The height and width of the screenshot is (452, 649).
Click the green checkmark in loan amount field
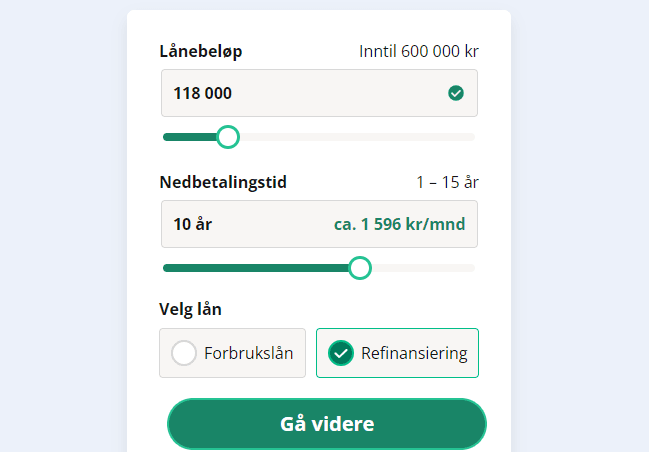point(456,93)
